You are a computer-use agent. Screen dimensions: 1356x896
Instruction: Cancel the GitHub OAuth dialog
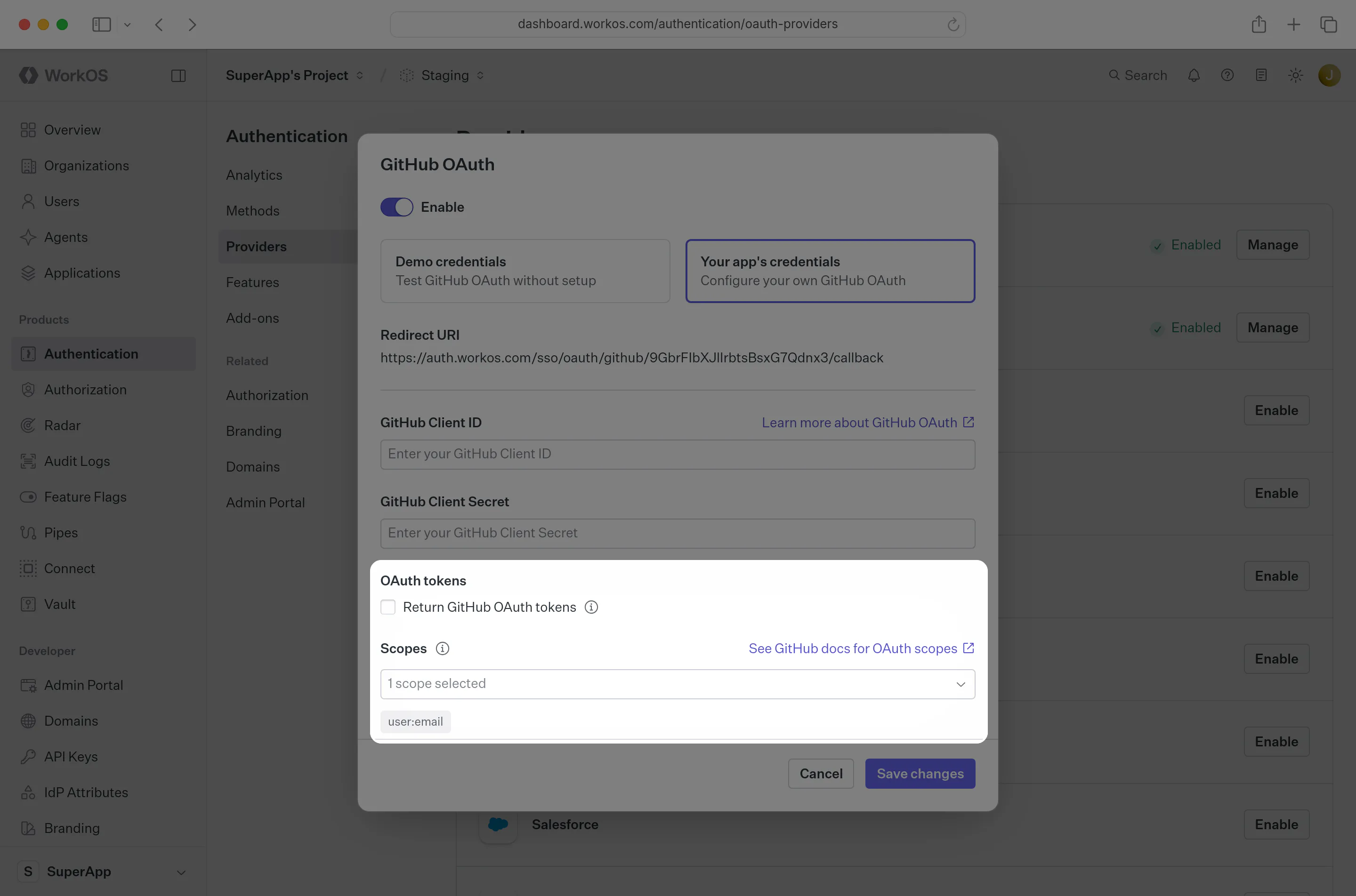[821, 774]
